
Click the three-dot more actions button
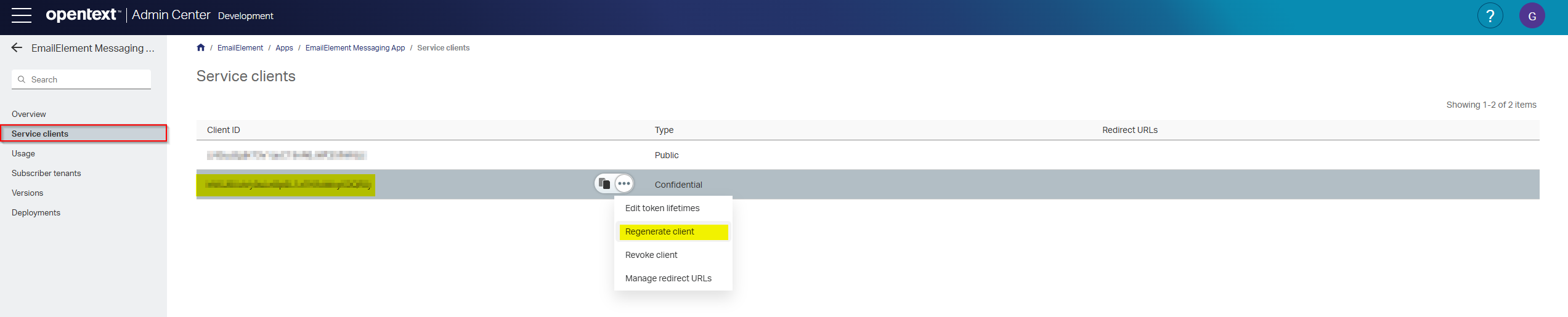click(624, 183)
